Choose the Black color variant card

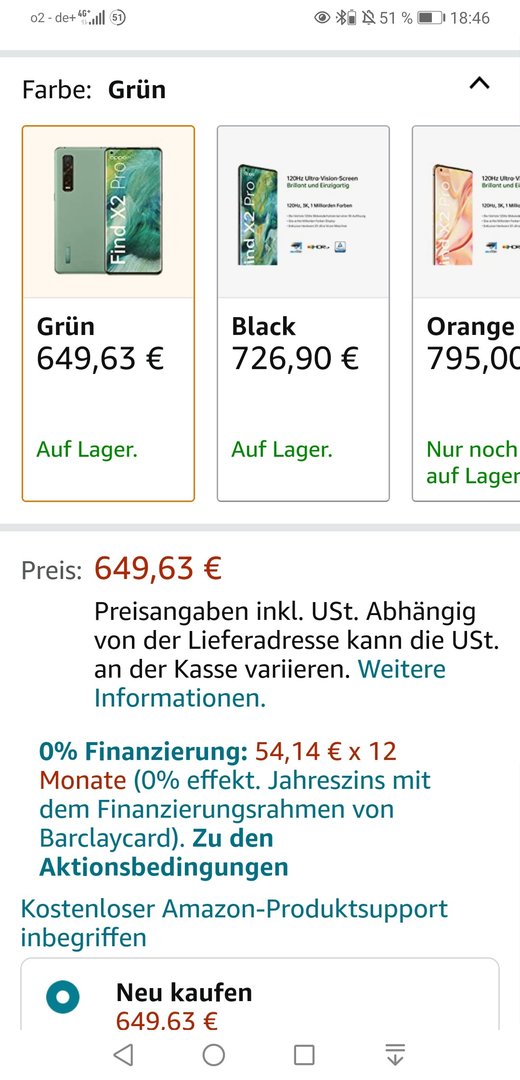pyautogui.click(x=303, y=313)
